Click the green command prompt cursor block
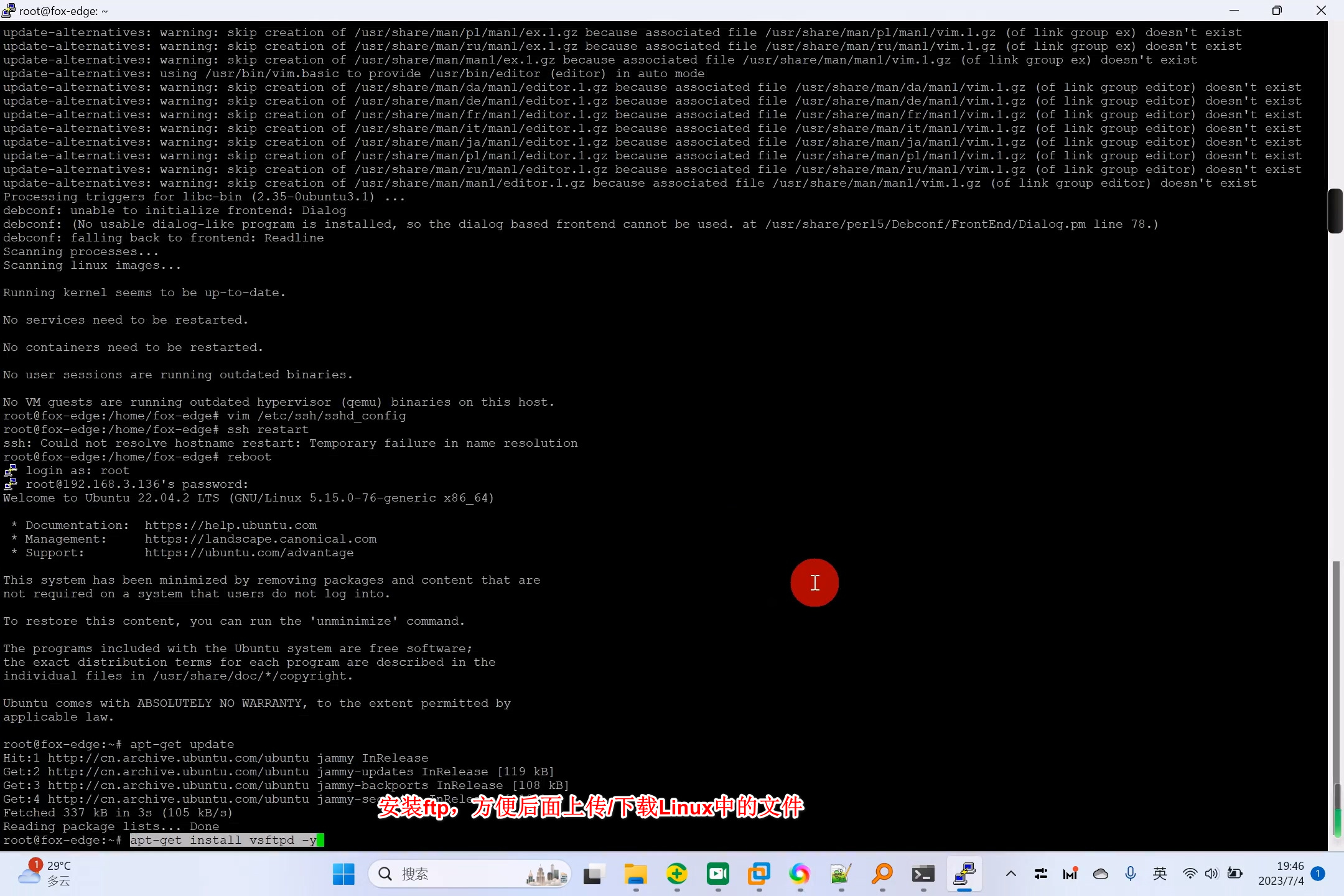This screenshot has height=896, width=1344. (x=320, y=841)
